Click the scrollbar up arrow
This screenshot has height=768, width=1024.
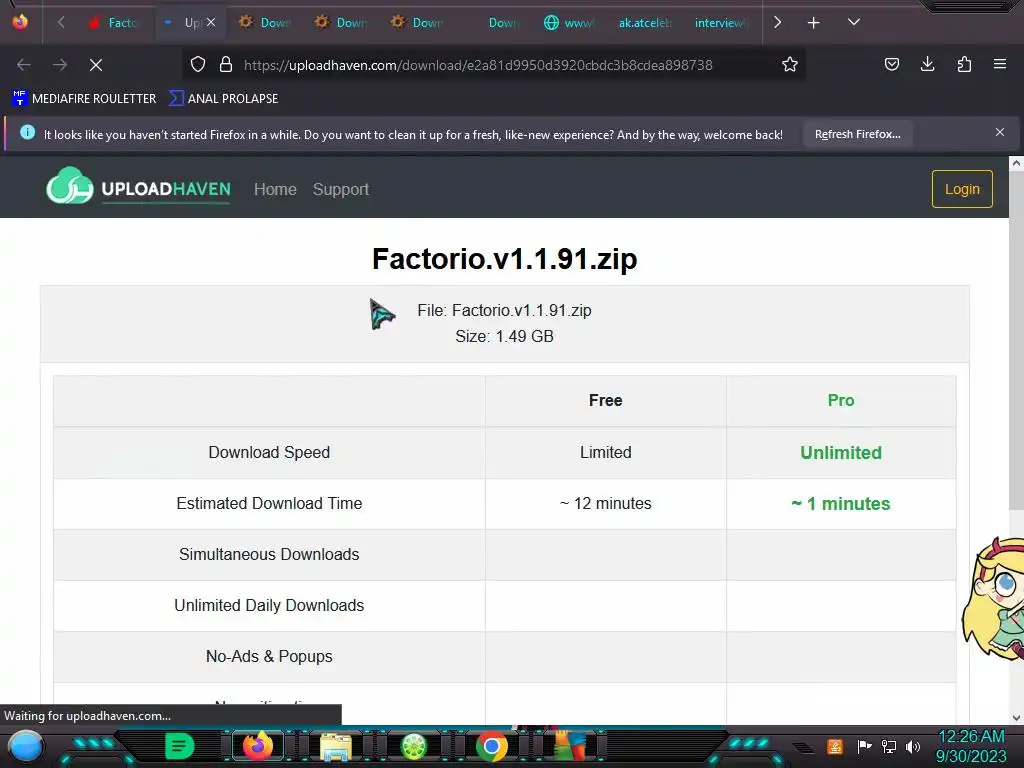click(1016, 164)
